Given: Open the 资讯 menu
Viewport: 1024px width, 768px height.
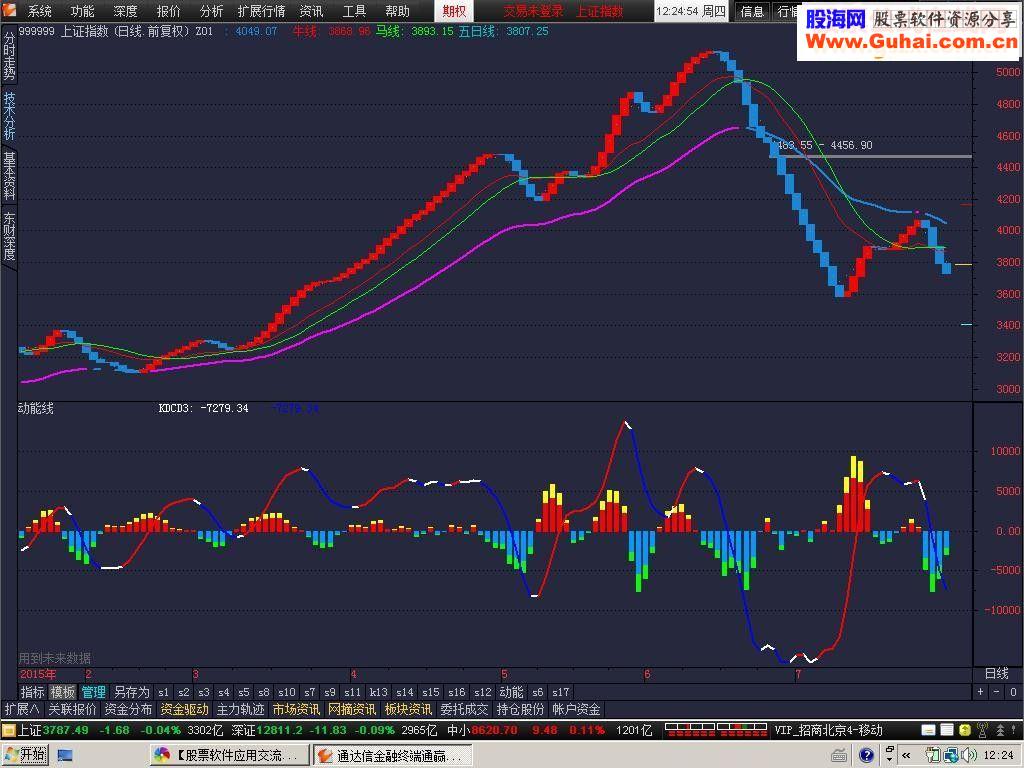Looking at the screenshot, I should (311, 10).
